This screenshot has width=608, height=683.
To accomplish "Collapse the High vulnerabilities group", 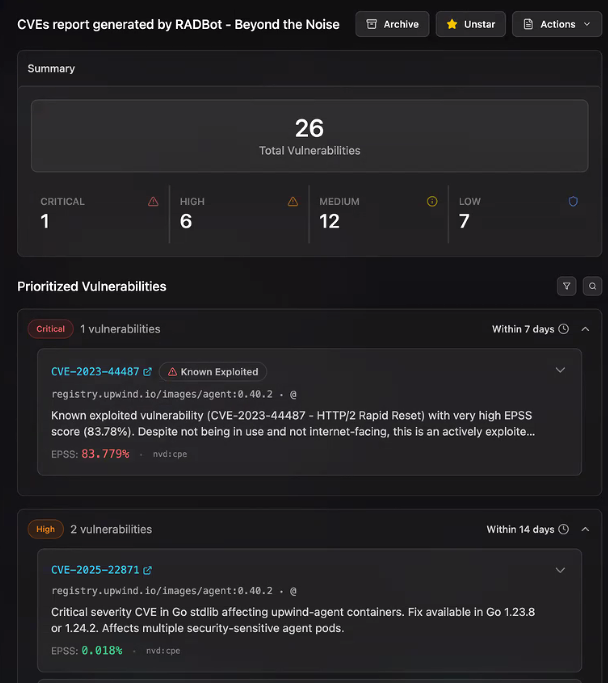I will (585, 529).
